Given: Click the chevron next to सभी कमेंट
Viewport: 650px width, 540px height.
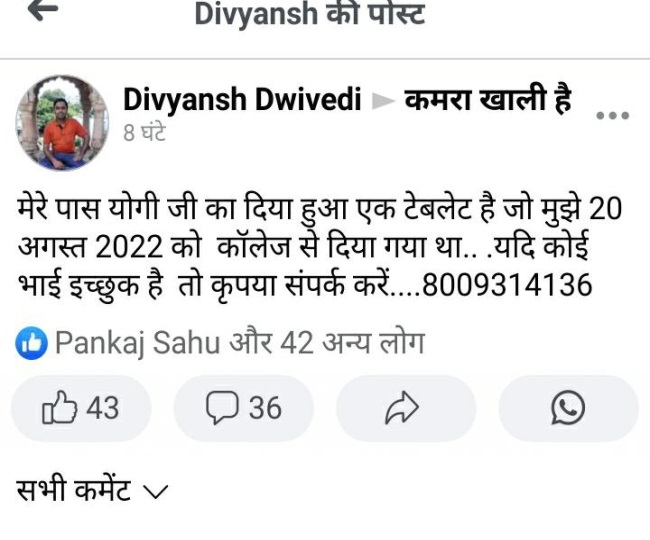Looking at the screenshot, I should pyautogui.click(x=155, y=492).
